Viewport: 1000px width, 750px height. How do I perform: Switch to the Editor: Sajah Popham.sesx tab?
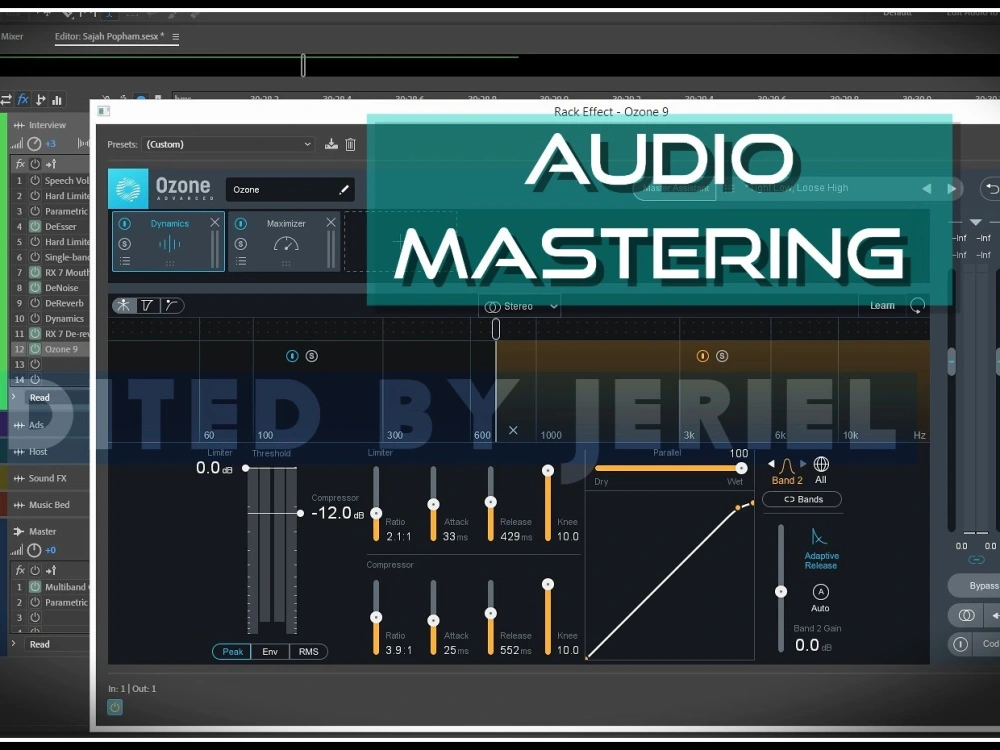pyautogui.click(x=109, y=36)
